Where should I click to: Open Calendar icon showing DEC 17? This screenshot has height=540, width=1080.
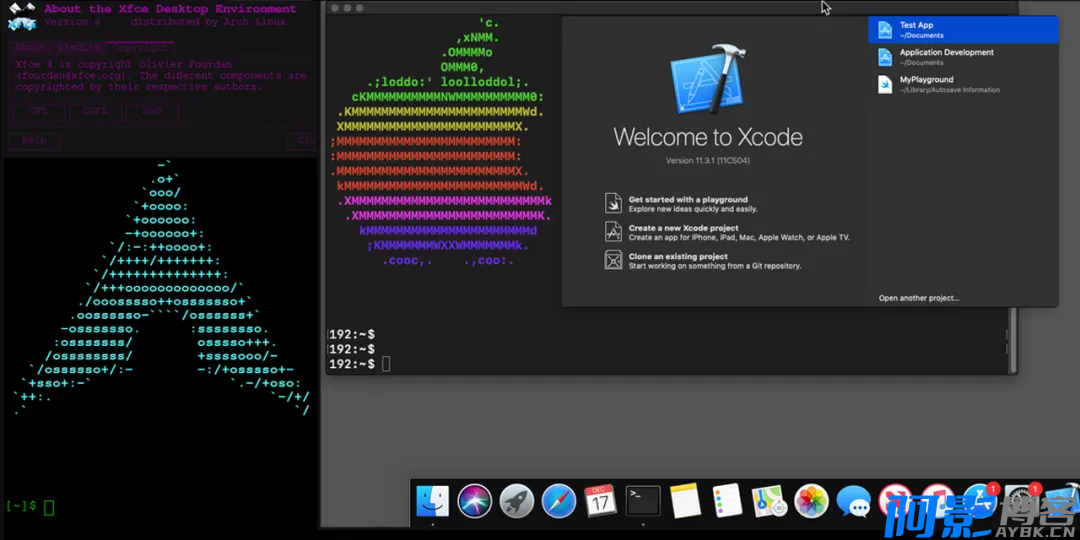tap(601, 501)
